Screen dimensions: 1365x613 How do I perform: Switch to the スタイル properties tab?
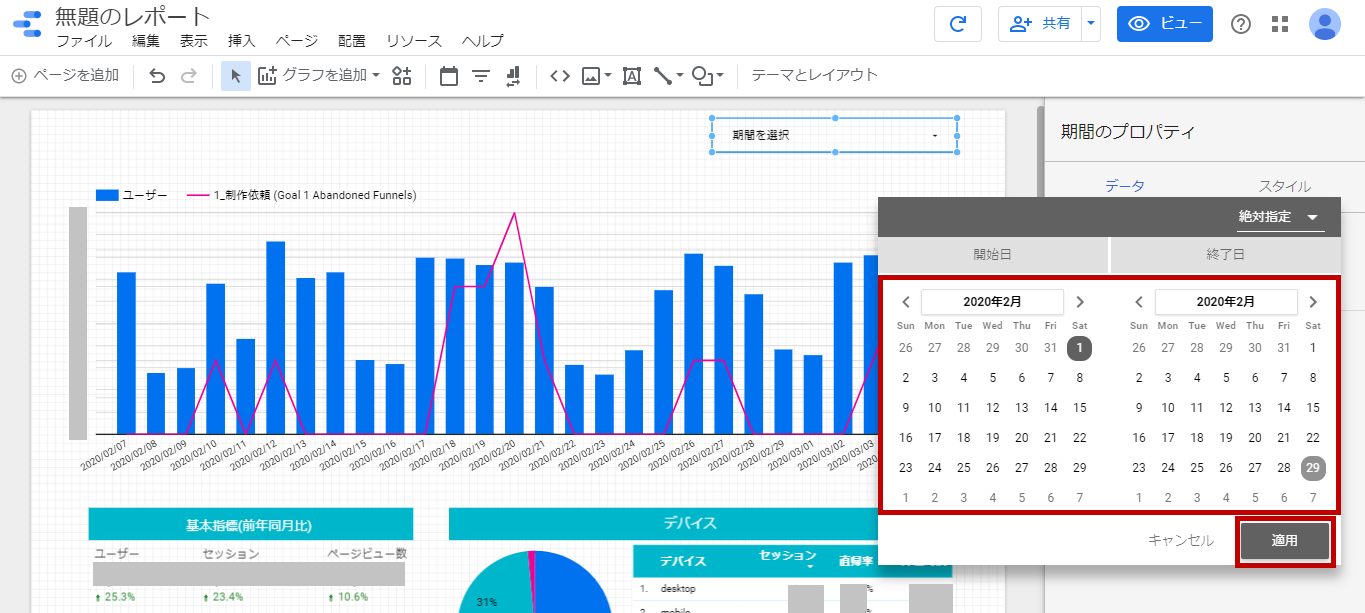(1284, 186)
